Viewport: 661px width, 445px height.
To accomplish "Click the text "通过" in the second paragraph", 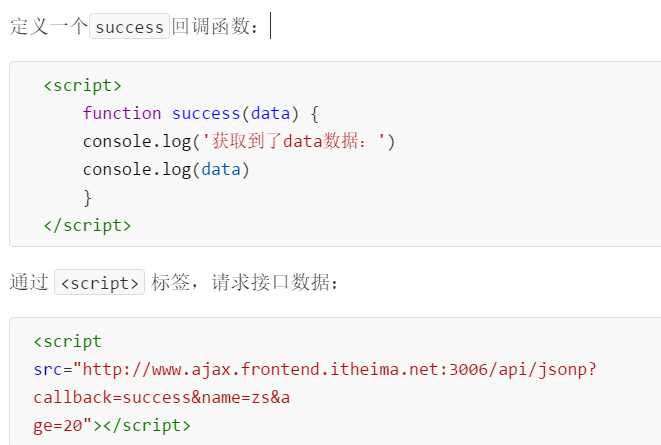I will pyautogui.click(x=28, y=283).
